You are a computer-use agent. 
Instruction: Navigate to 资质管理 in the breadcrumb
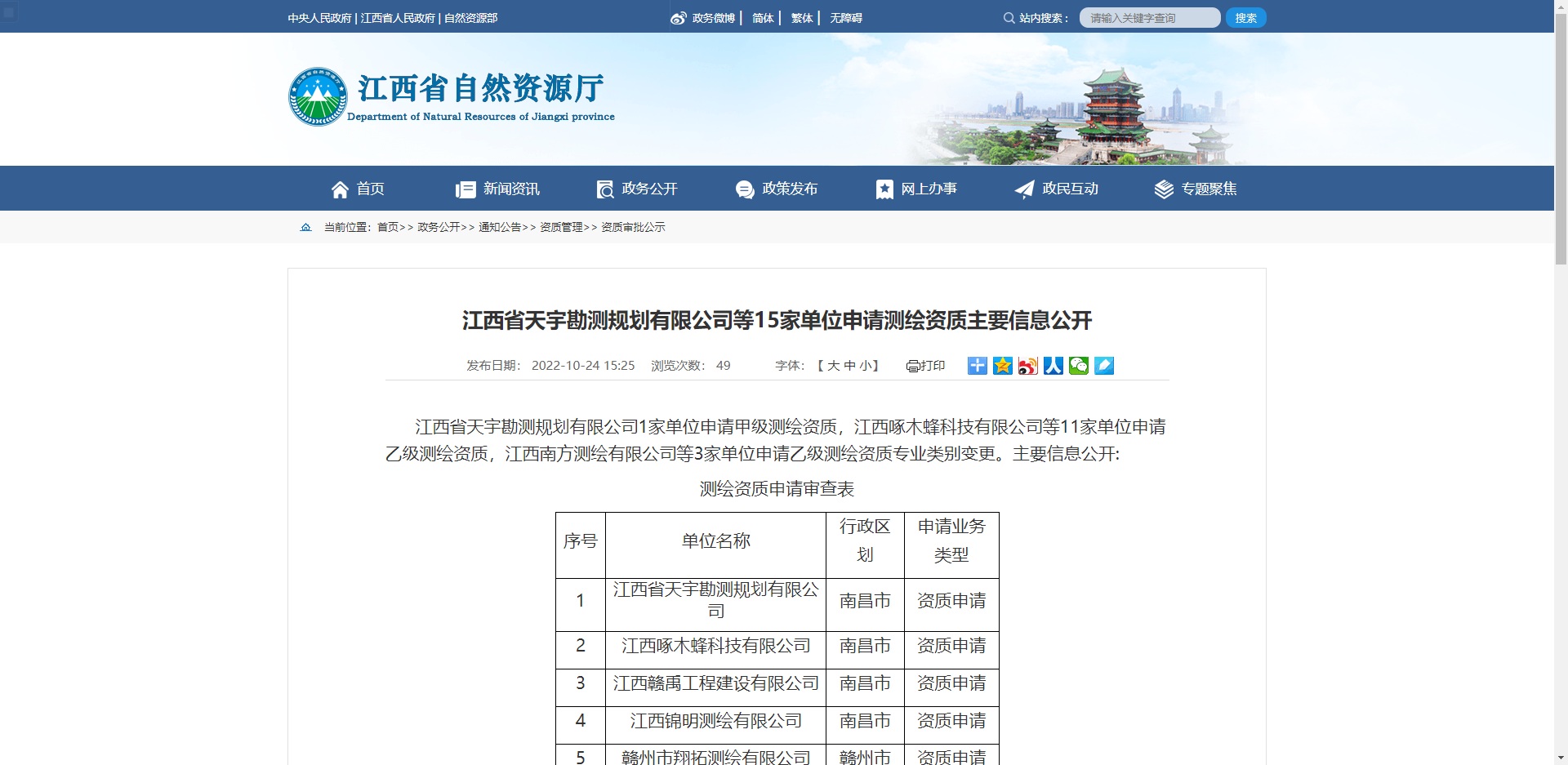pyautogui.click(x=561, y=227)
